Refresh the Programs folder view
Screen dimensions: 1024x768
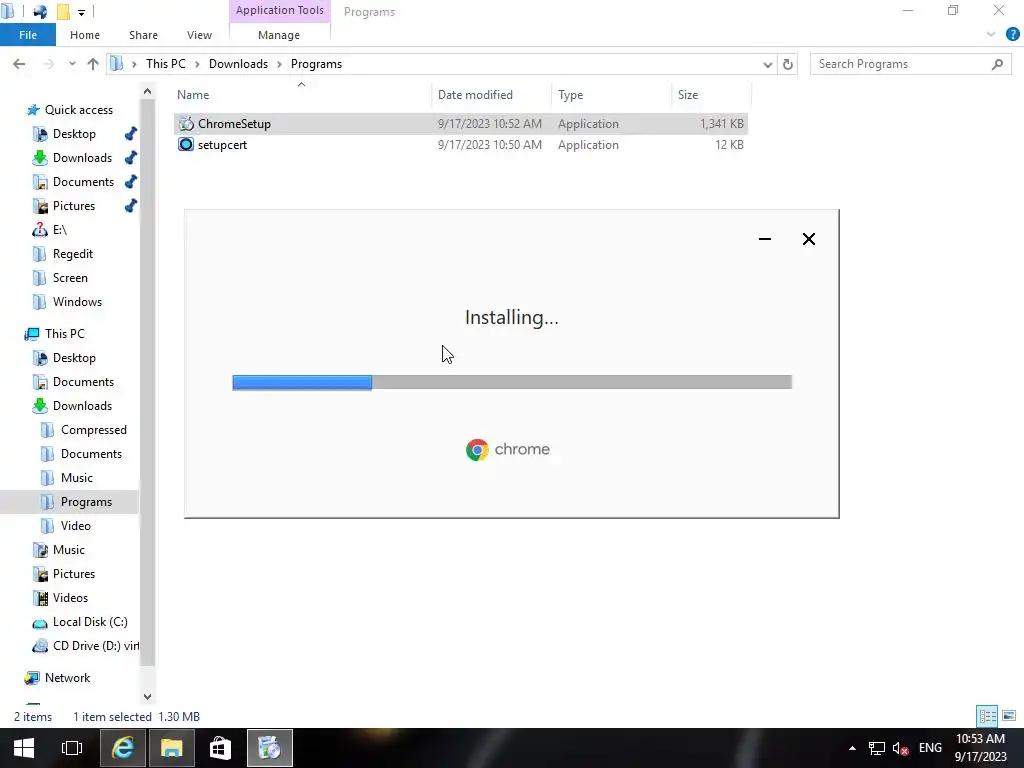tap(788, 64)
